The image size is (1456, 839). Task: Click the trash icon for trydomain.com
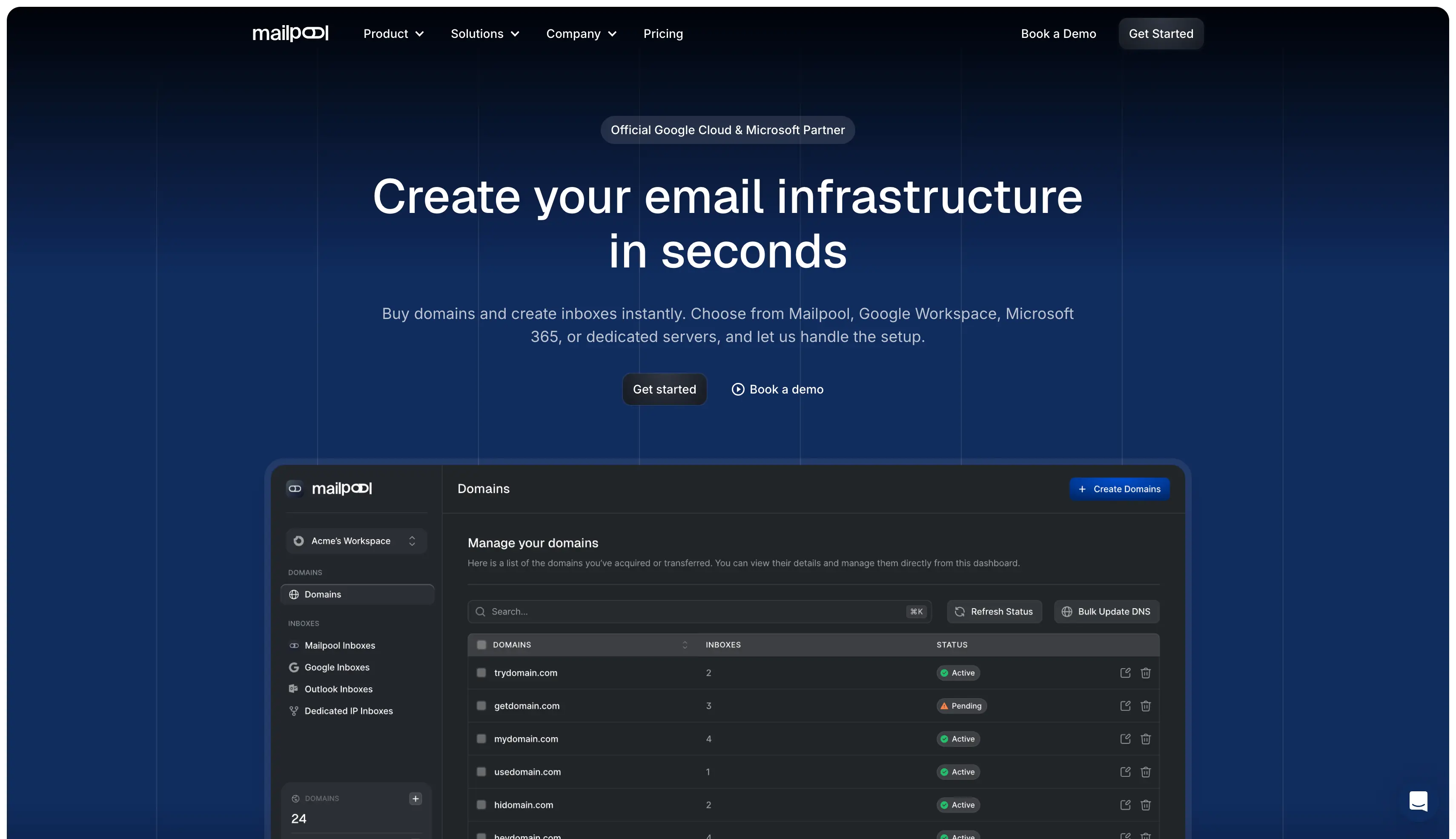1145,672
